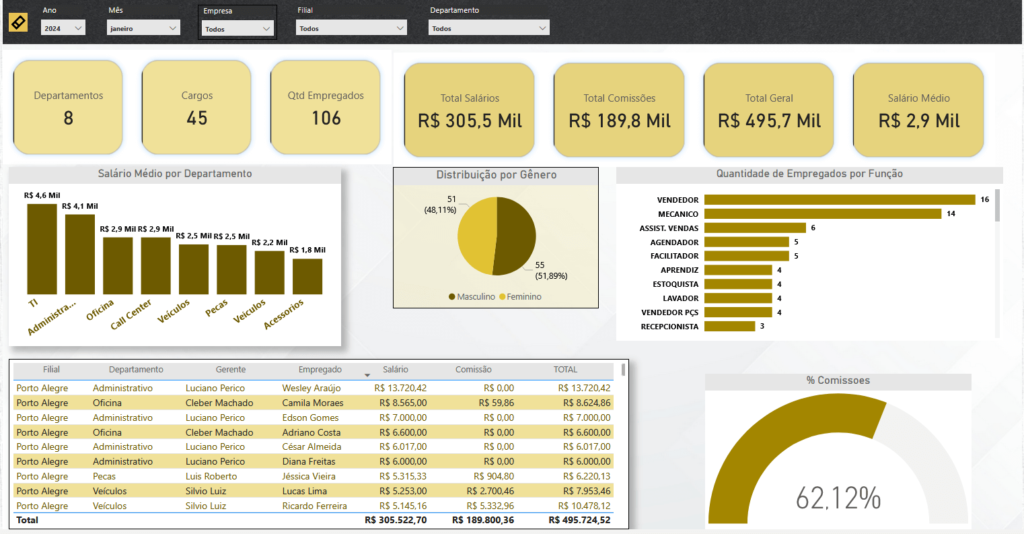This screenshot has width=1024, height=534.
Task: Select the Total Salários card
Action: 469,110
